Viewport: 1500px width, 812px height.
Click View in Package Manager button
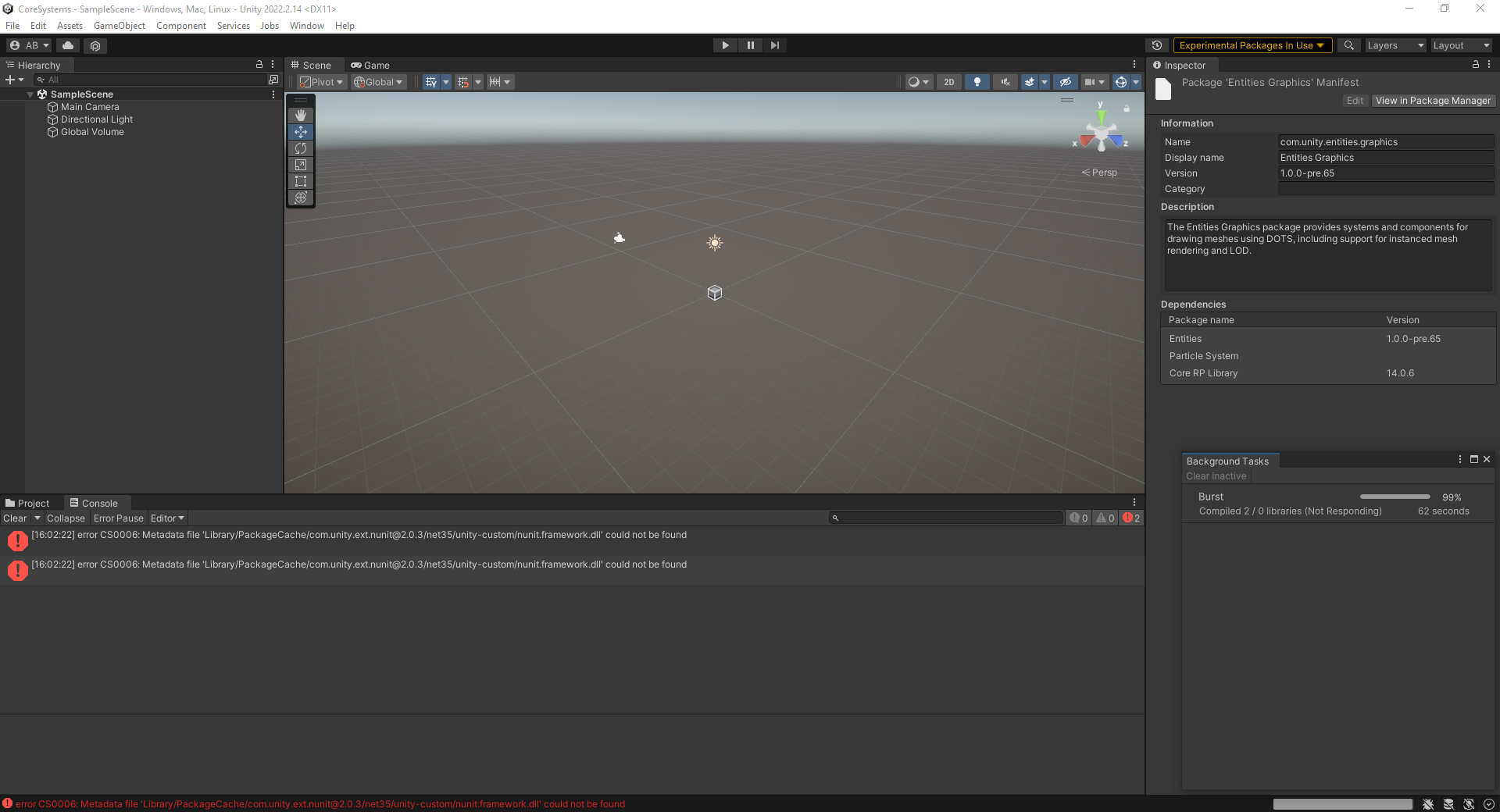pyautogui.click(x=1433, y=101)
